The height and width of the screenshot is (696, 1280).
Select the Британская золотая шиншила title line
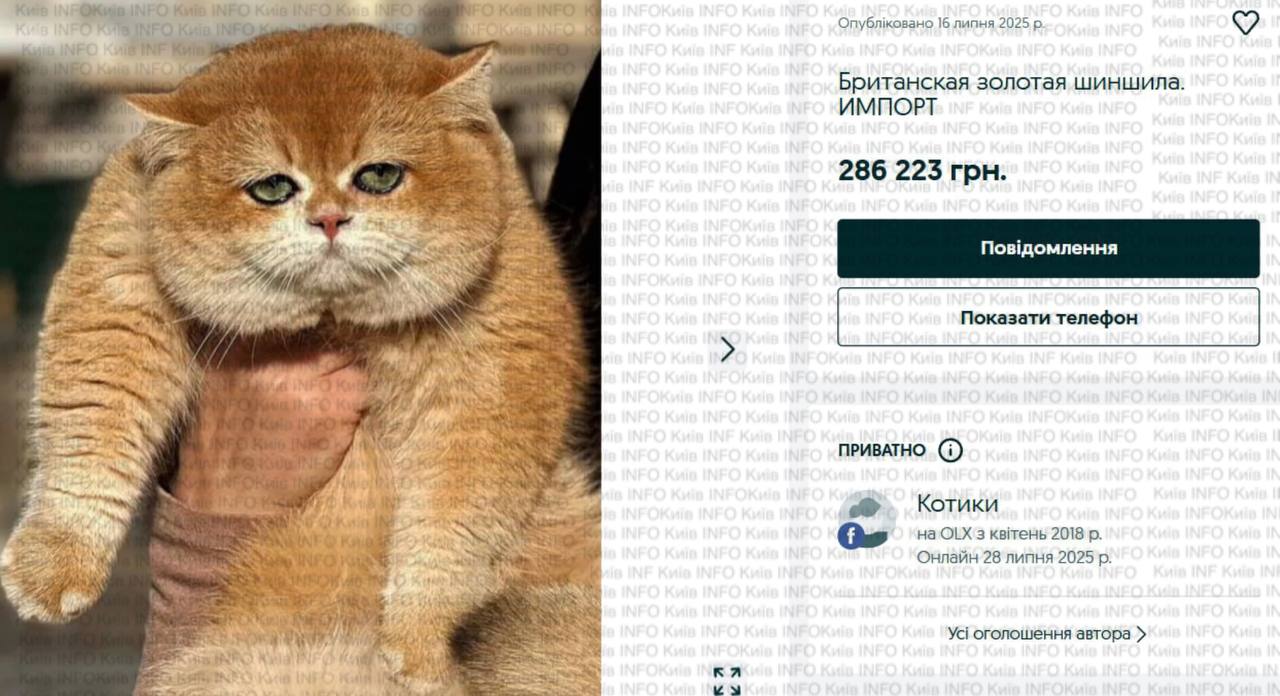[1011, 81]
